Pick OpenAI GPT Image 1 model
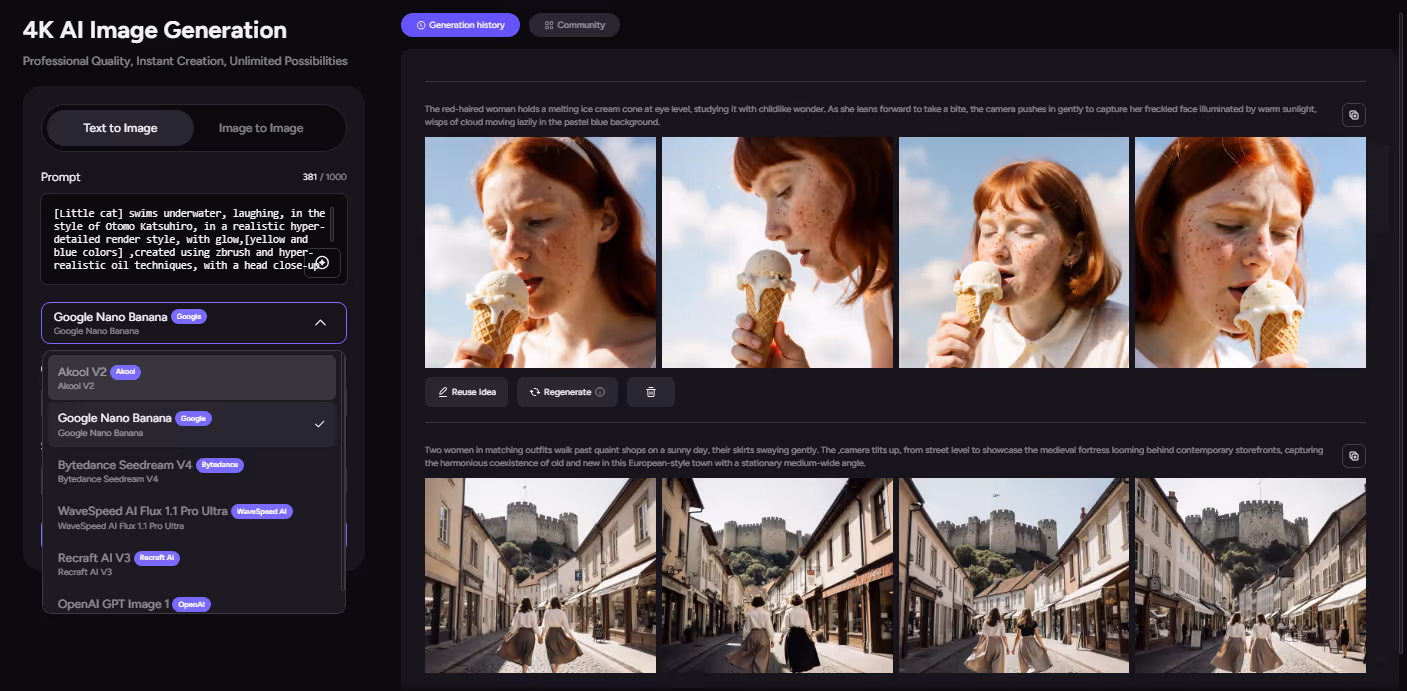Image resolution: width=1407 pixels, height=691 pixels. (x=192, y=603)
